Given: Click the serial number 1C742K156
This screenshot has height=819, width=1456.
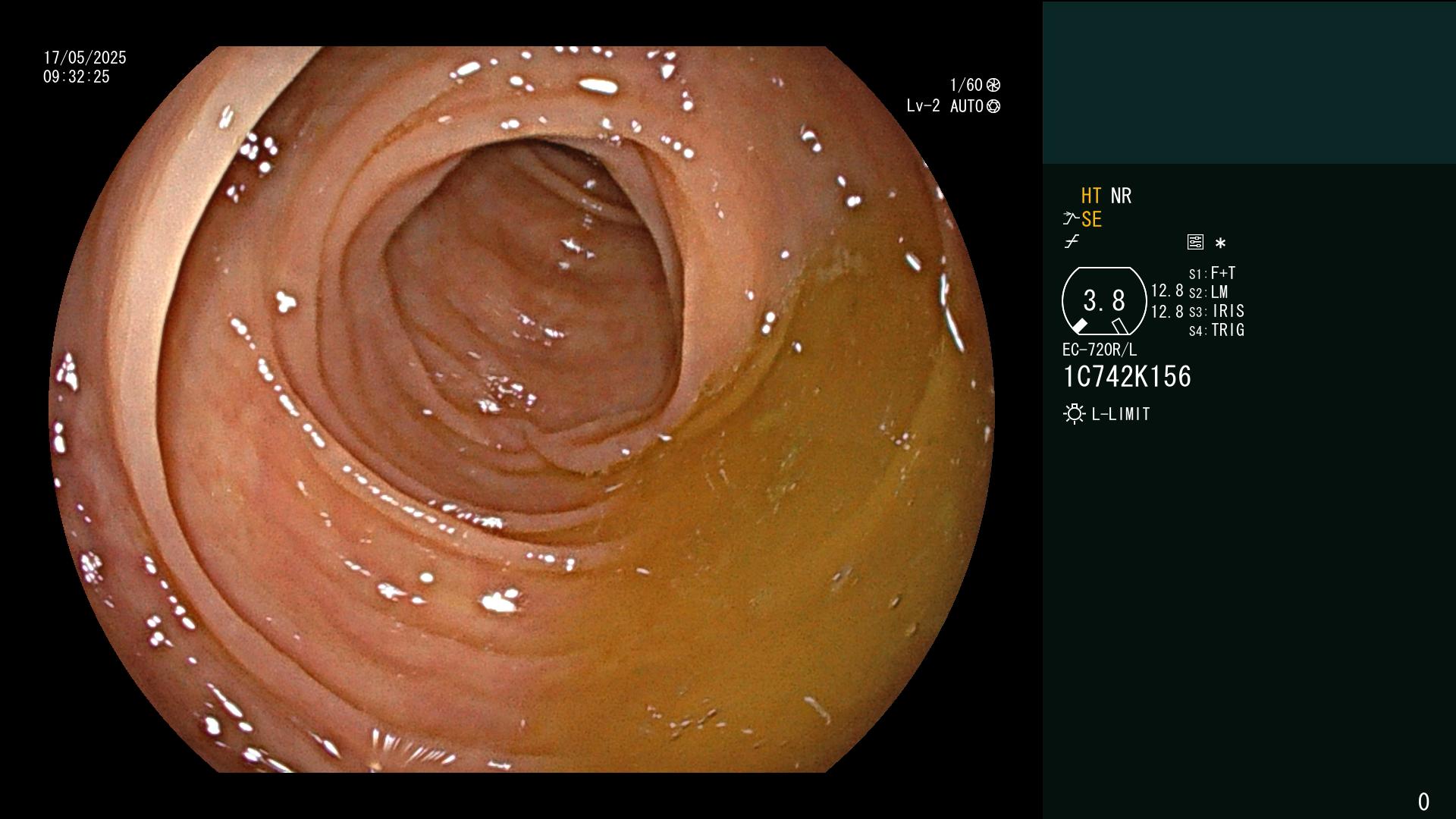Looking at the screenshot, I should pos(1127,377).
